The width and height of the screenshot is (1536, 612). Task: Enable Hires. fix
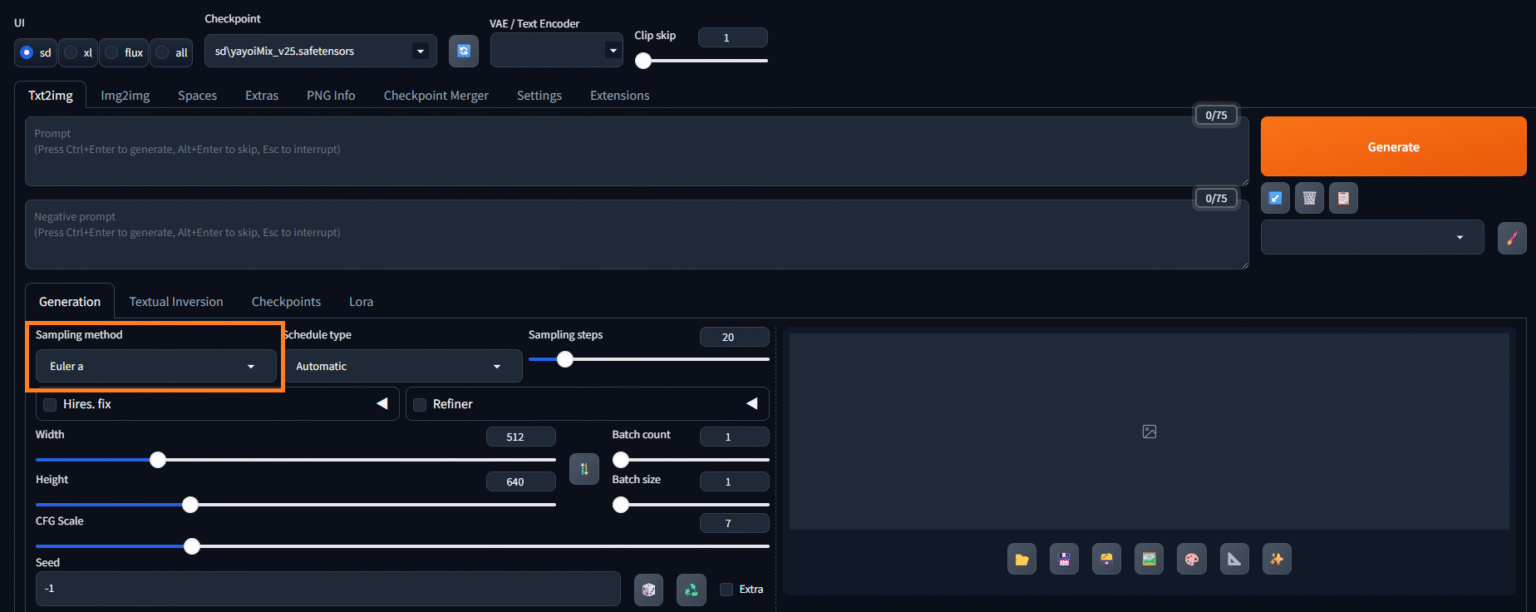pyautogui.click(x=49, y=404)
